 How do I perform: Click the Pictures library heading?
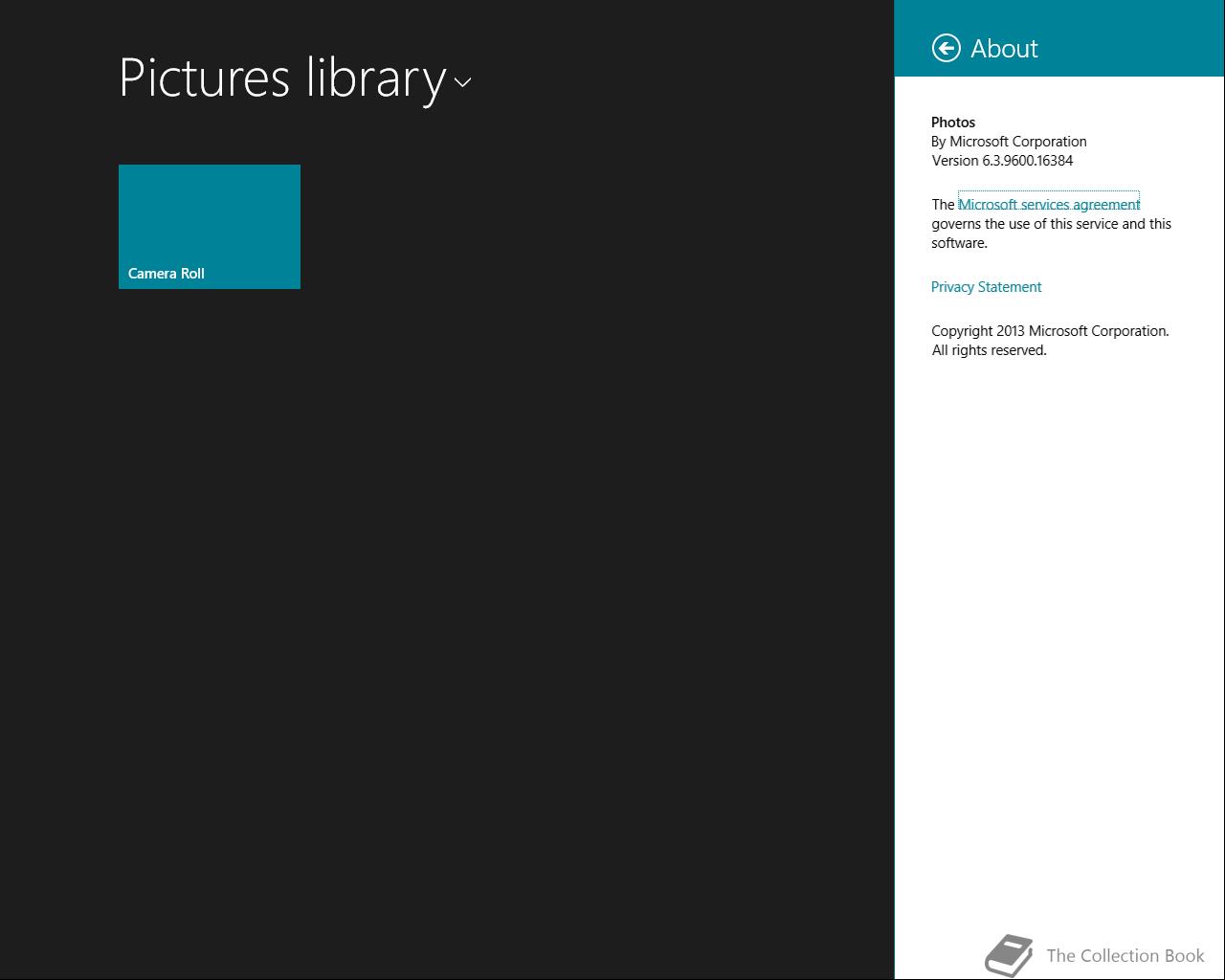[282, 78]
